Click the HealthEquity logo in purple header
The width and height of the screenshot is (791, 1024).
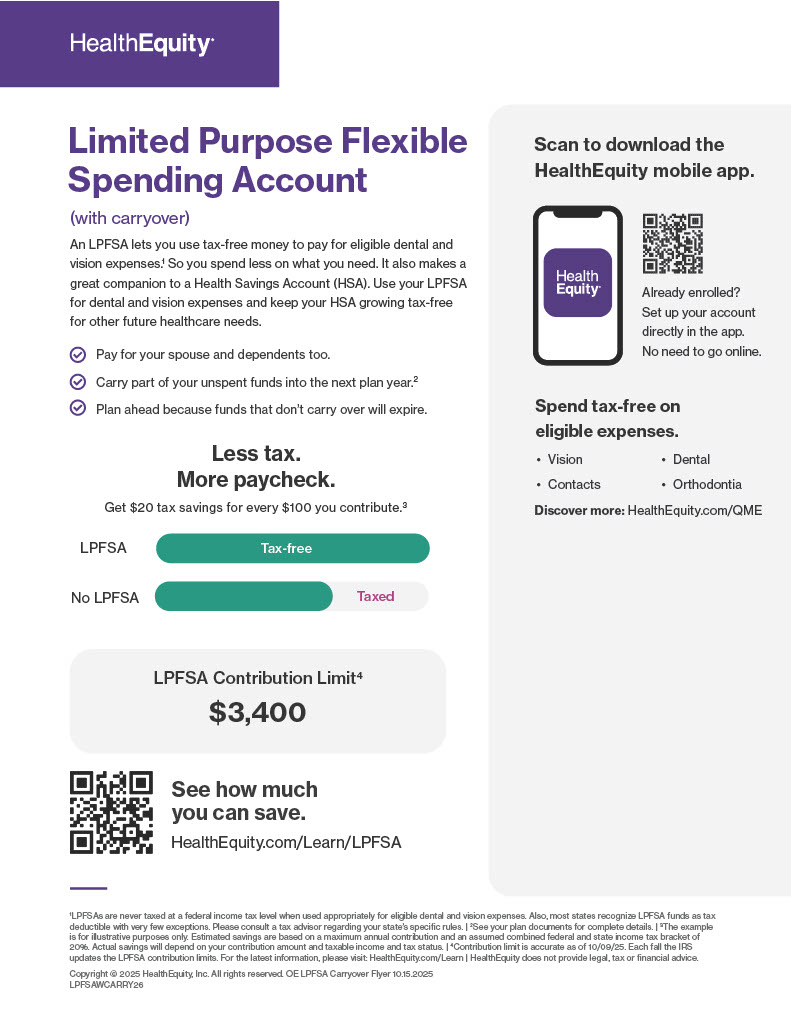[x=142, y=44]
